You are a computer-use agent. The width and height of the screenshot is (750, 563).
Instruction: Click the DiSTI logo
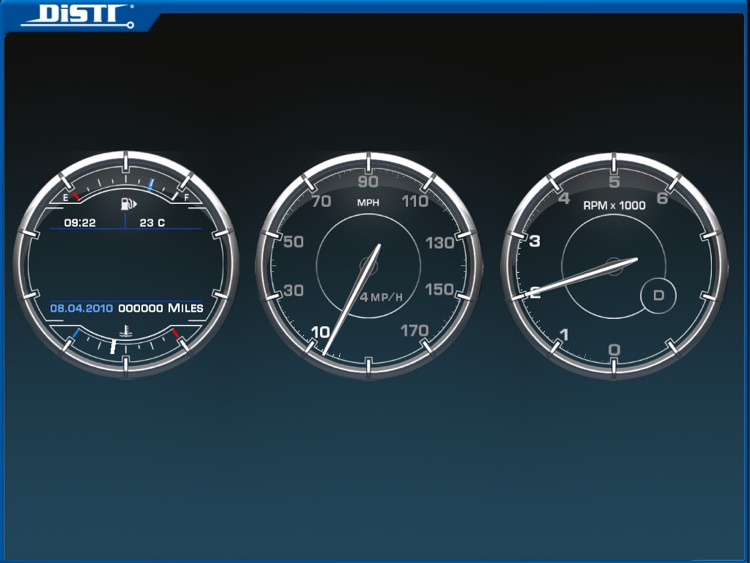(x=77, y=15)
